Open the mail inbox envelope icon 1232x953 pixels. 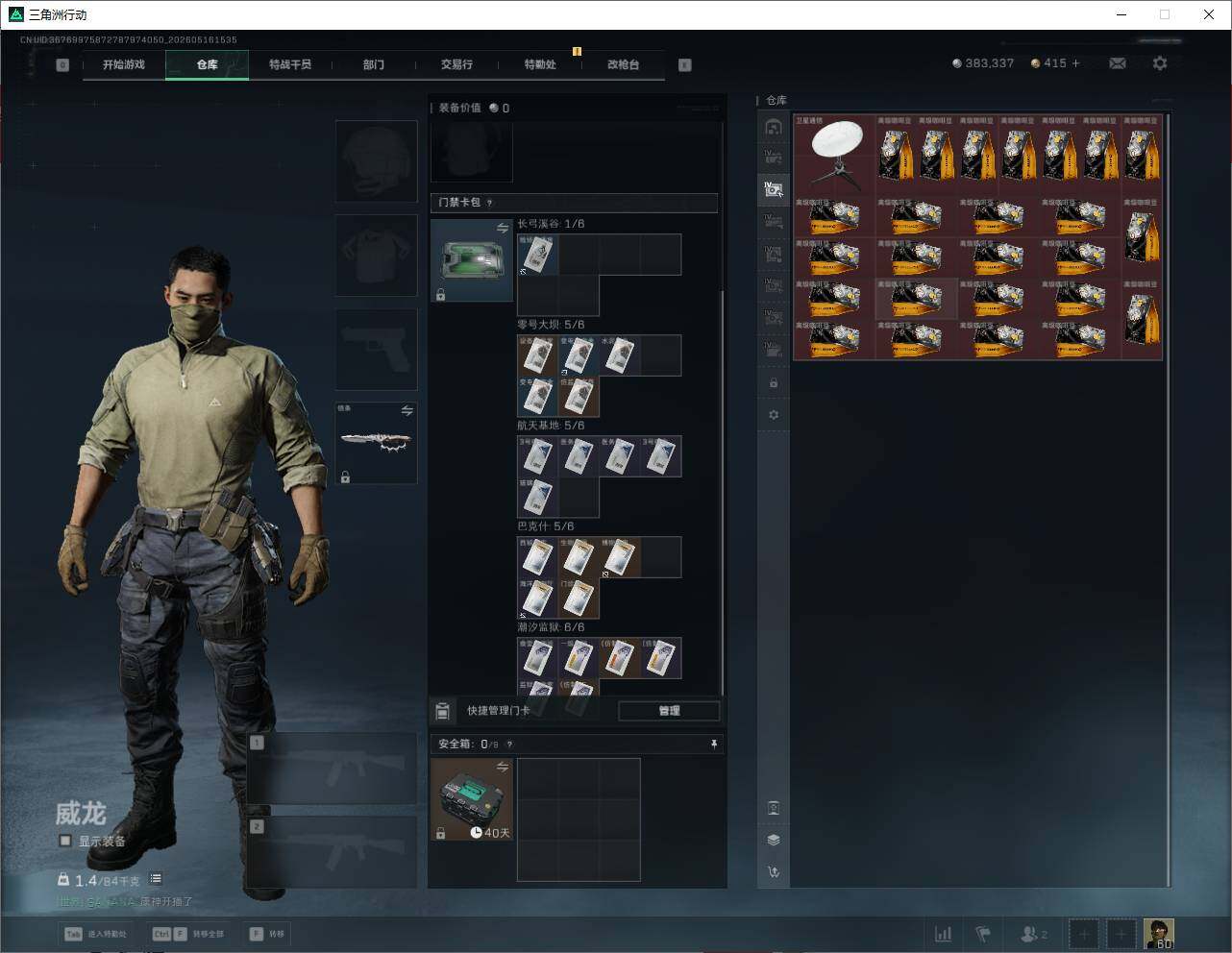pos(1118,63)
